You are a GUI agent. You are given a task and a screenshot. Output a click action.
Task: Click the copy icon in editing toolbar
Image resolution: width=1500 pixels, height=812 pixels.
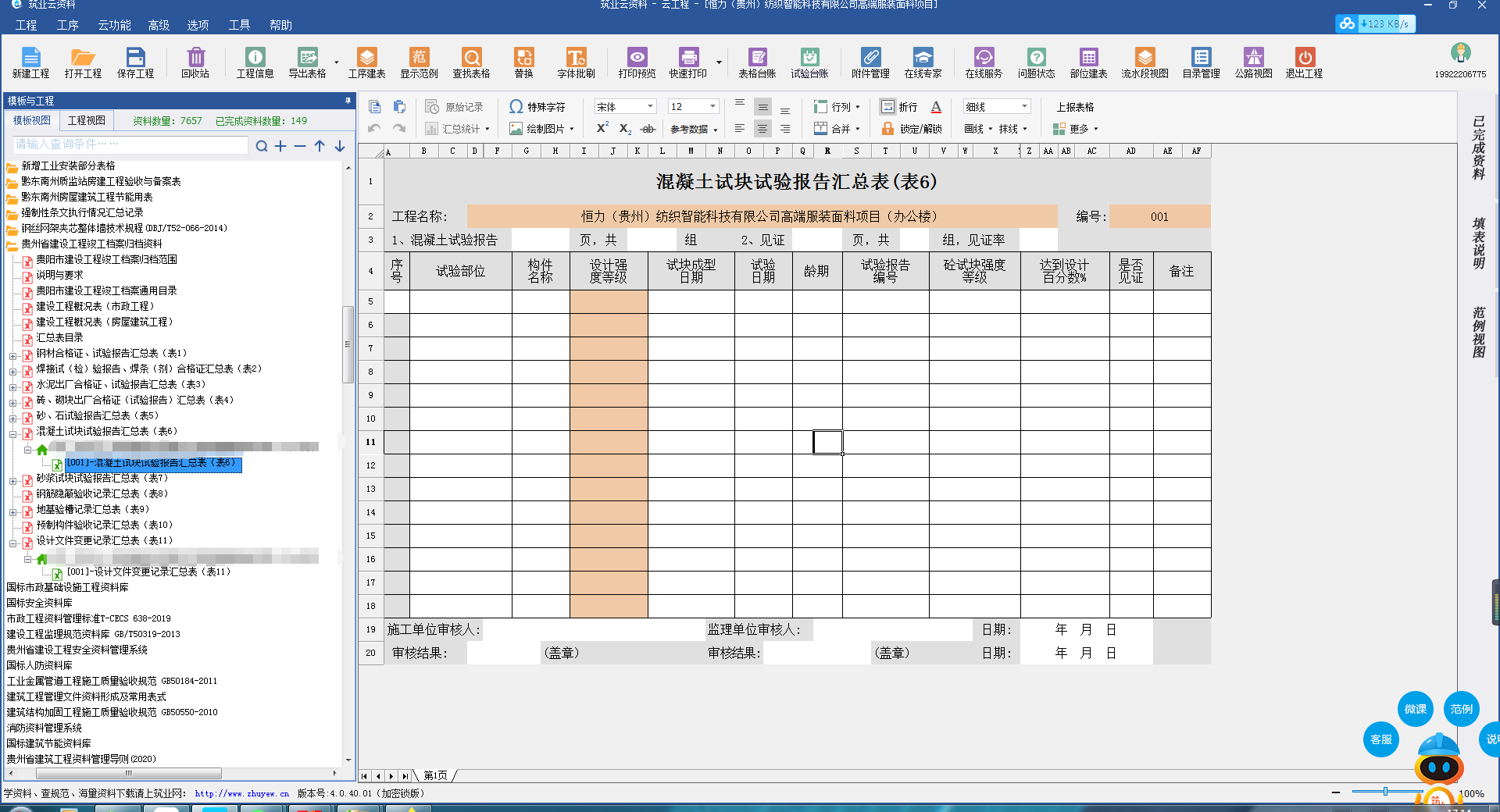pyautogui.click(x=375, y=107)
